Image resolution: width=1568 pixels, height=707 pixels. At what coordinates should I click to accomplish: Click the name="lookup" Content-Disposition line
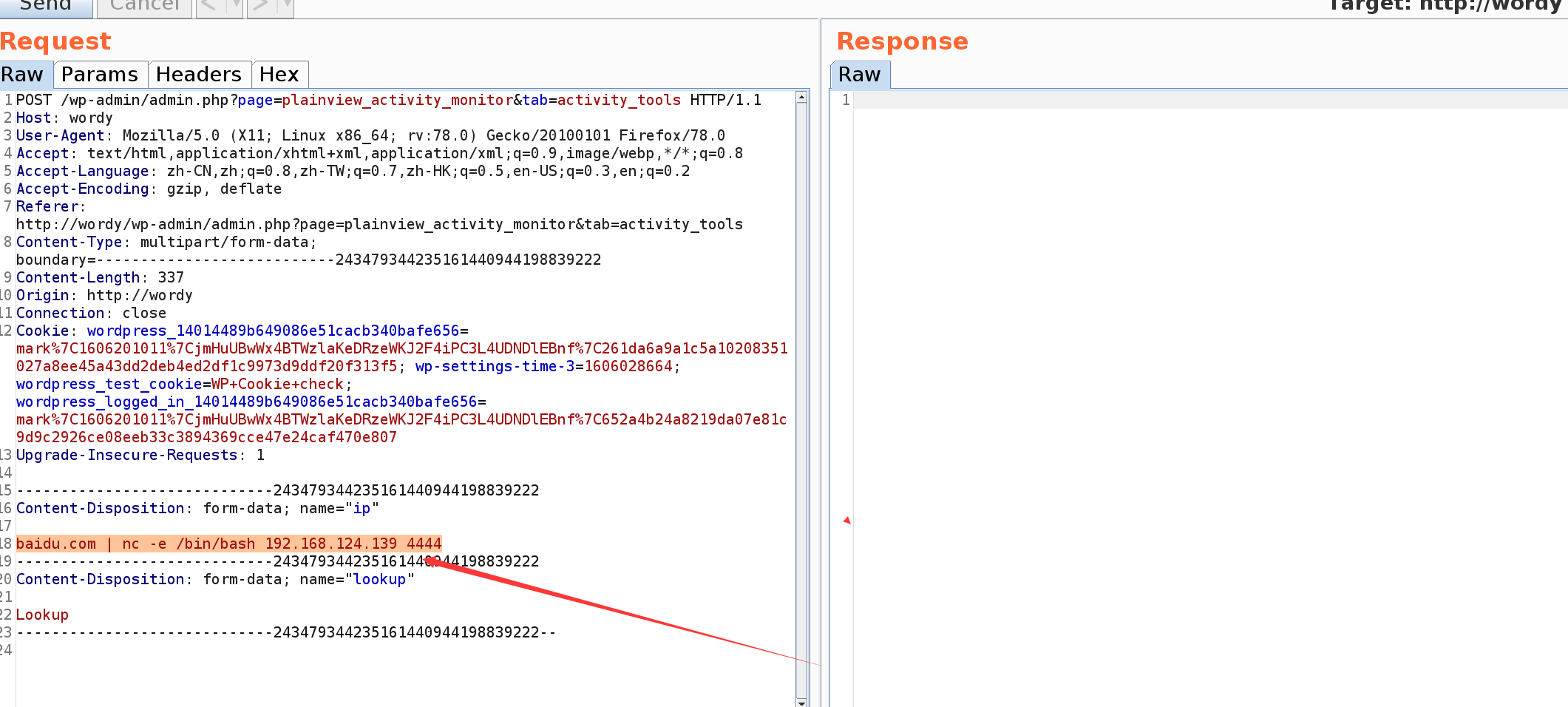click(215, 580)
